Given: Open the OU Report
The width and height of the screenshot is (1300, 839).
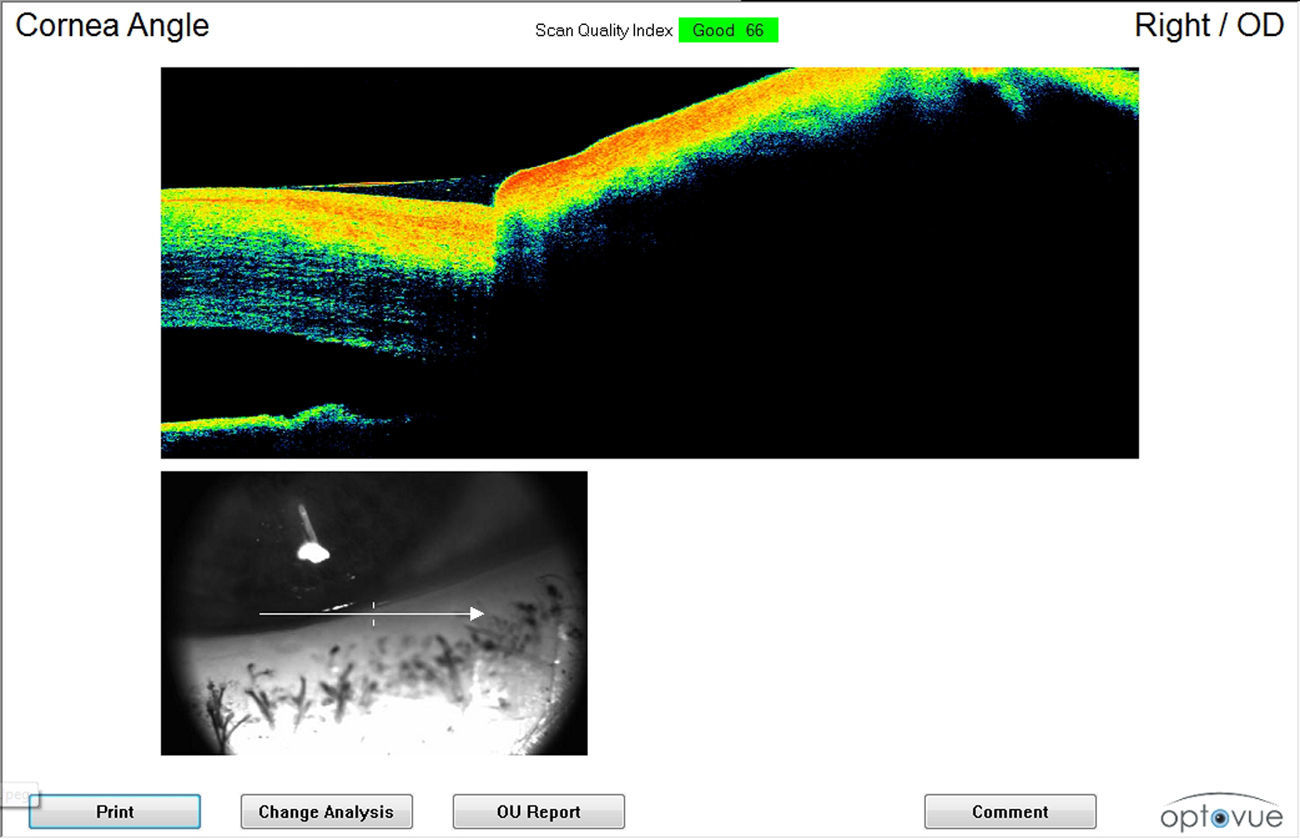Looking at the screenshot, I should pos(538,812).
